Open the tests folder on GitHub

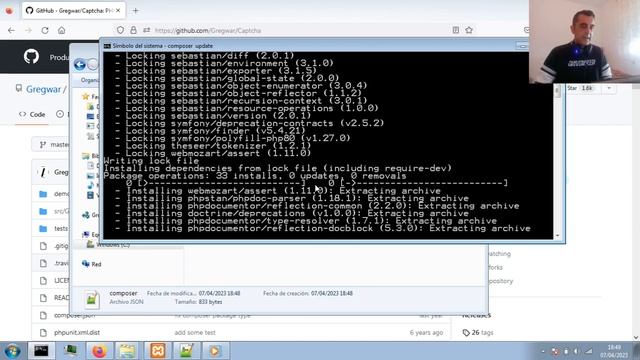point(61,229)
